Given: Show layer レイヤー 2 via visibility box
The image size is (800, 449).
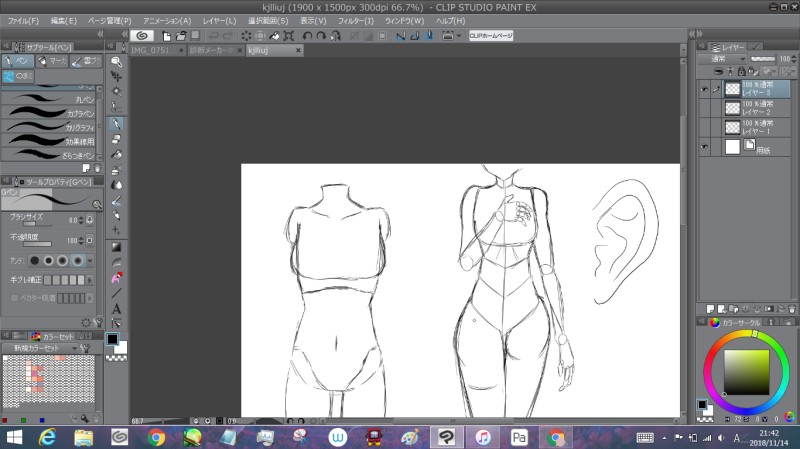Looking at the screenshot, I should pyautogui.click(x=704, y=108).
